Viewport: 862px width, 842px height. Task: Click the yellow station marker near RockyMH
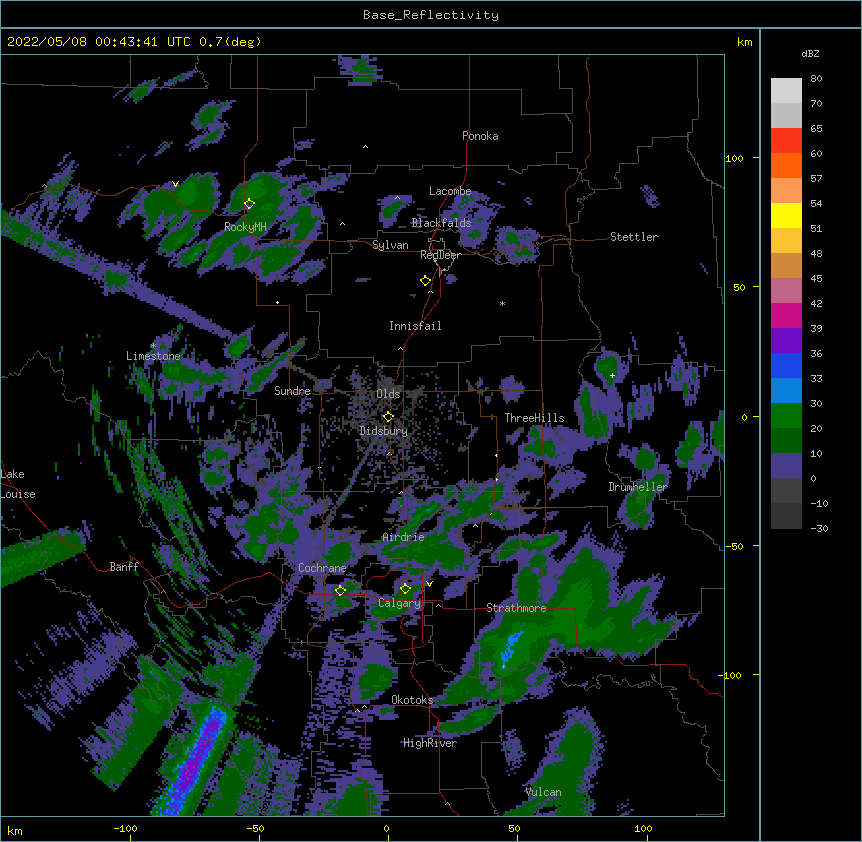pyautogui.click(x=249, y=204)
